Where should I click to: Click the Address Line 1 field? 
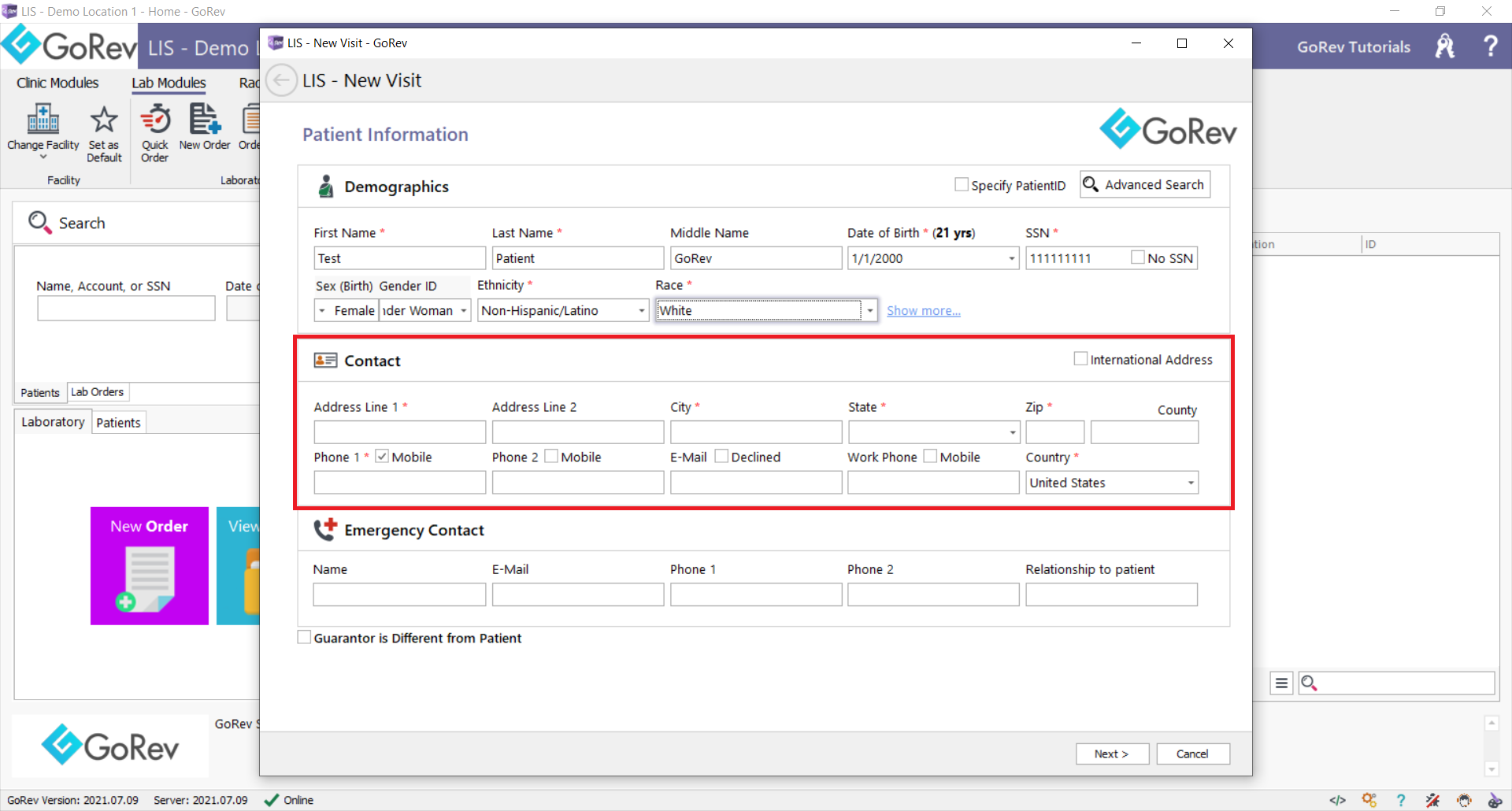[x=400, y=432]
